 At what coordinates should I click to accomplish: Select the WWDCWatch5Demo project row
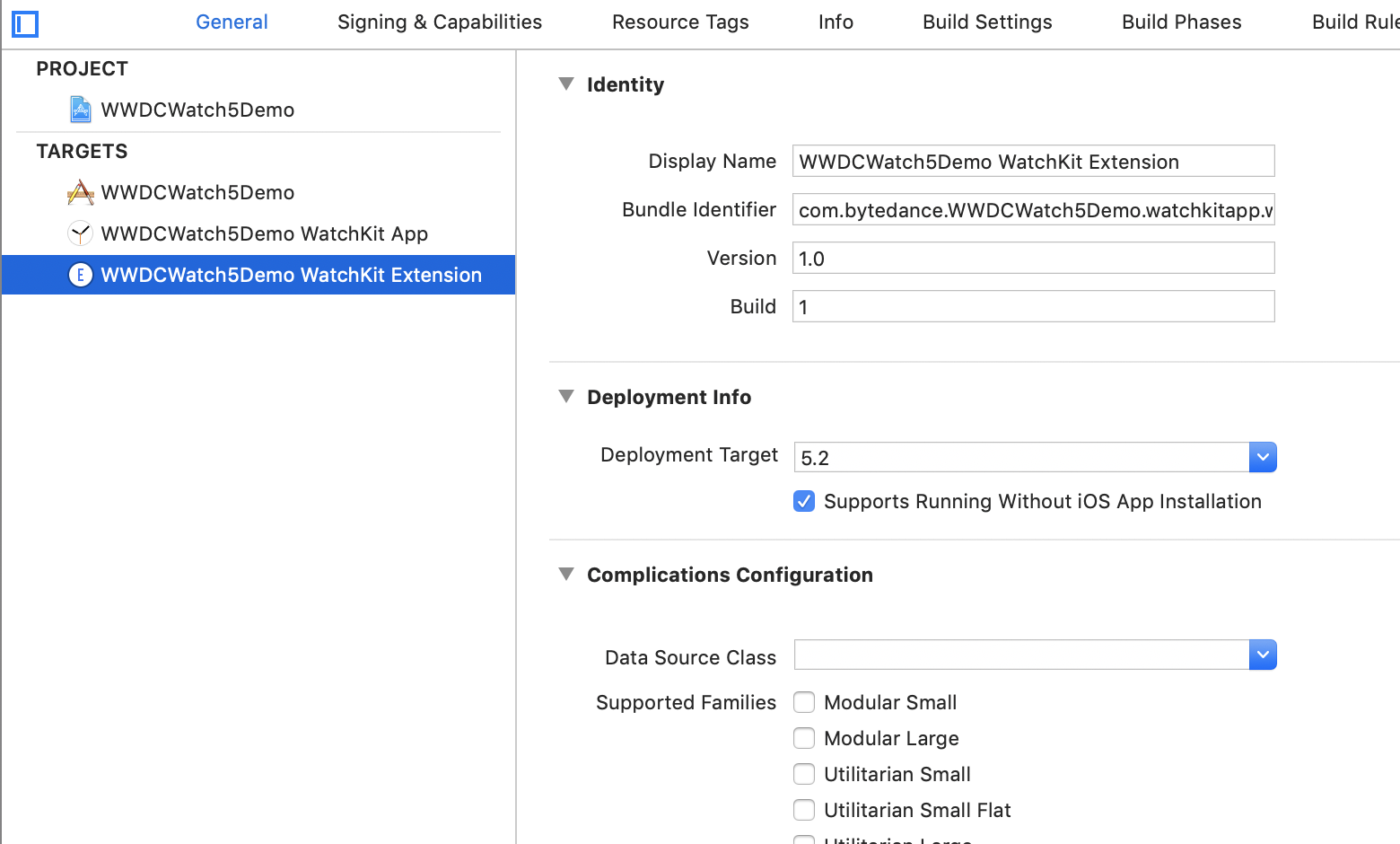258,110
